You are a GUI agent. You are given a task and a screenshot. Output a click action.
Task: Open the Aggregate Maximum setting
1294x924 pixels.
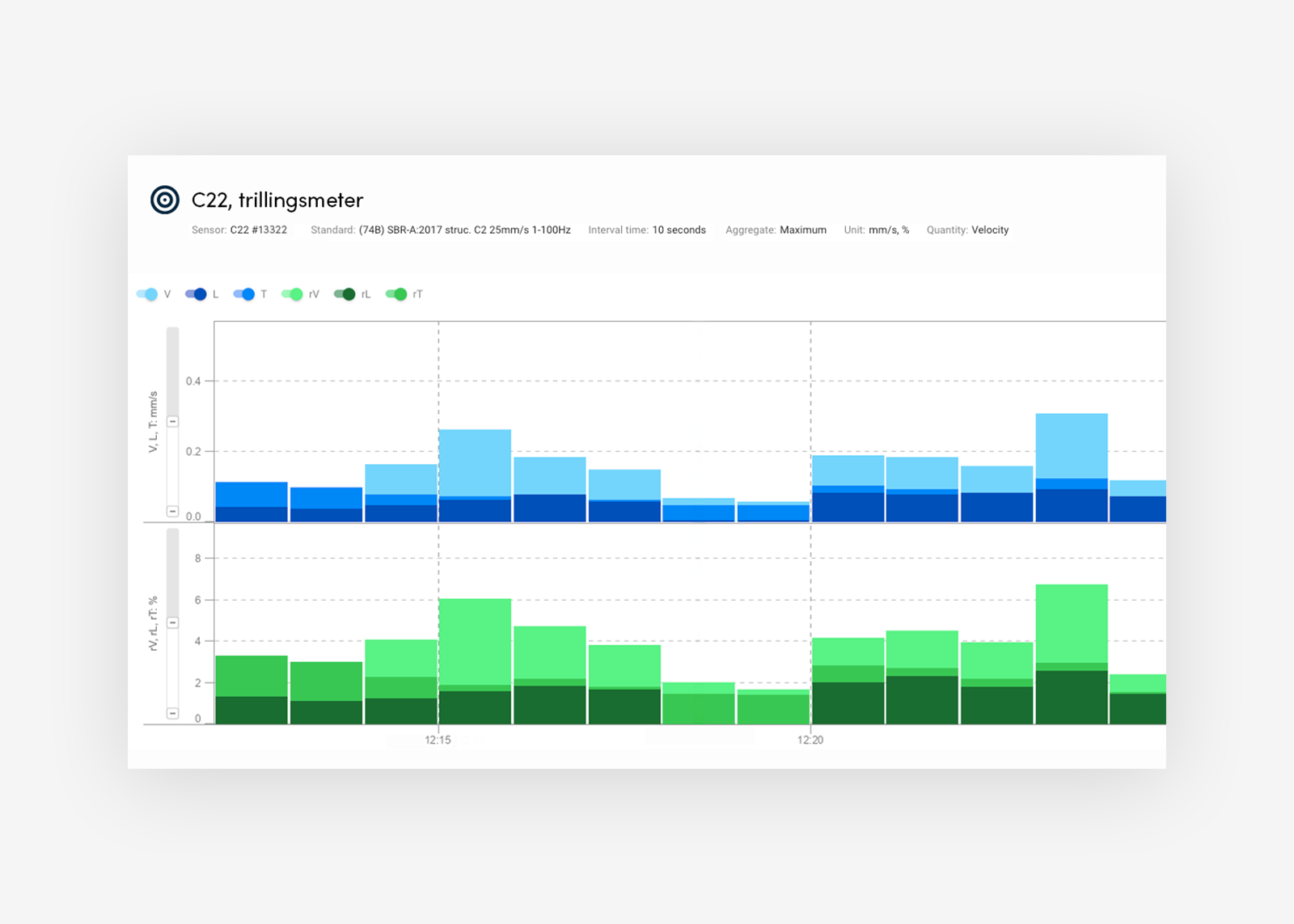coord(802,230)
